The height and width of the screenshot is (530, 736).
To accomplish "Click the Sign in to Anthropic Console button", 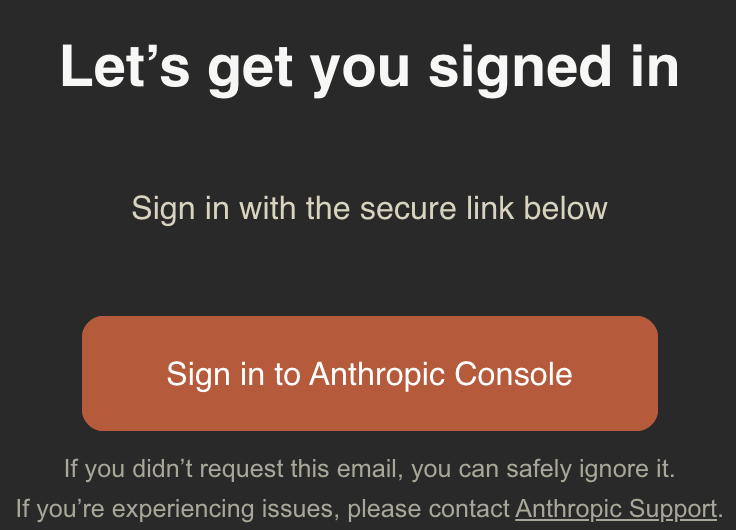I will [369, 374].
